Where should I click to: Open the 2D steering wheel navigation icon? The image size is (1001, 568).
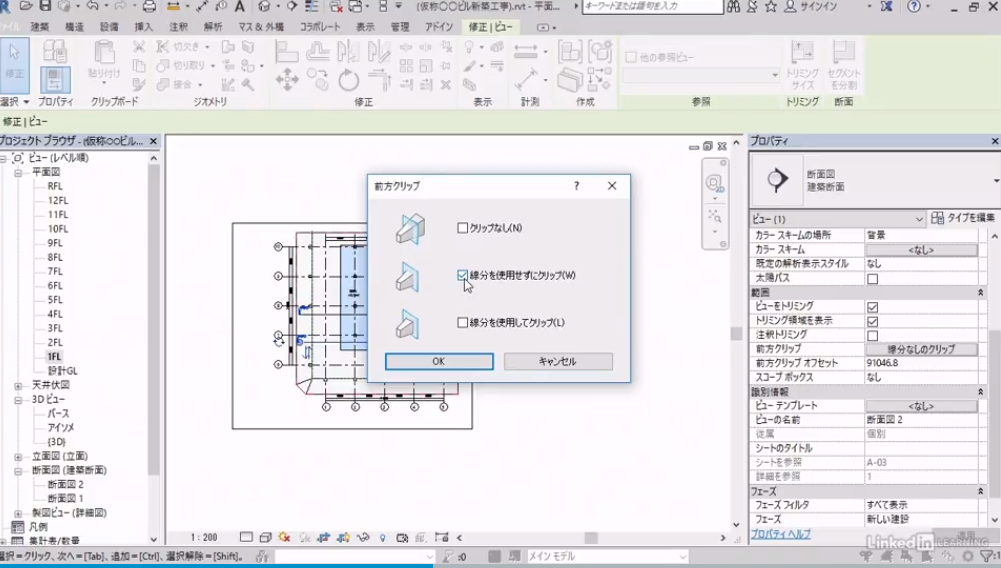(x=714, y=183)
